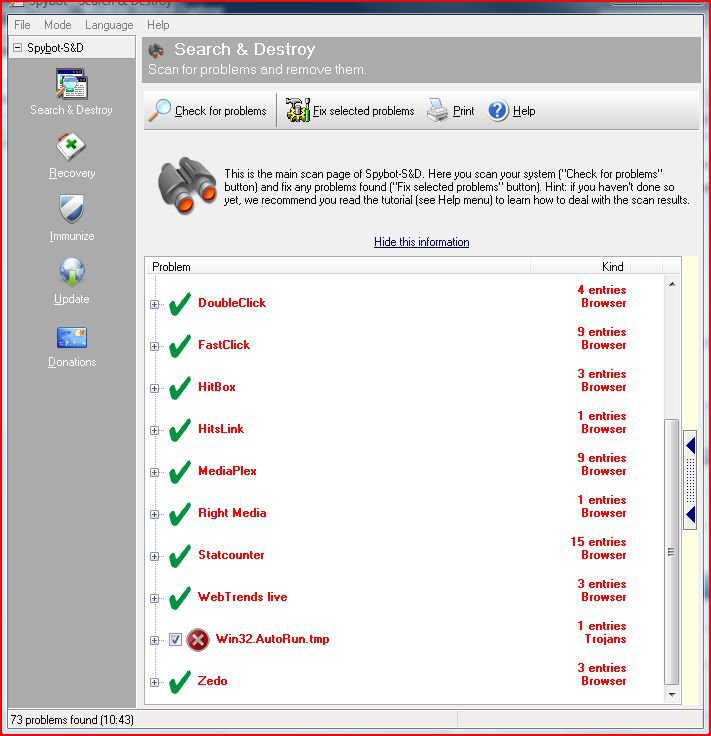Click the red X icon beside Win32.AutoRun.tmp
711x736 pixels.
[198, 639]
